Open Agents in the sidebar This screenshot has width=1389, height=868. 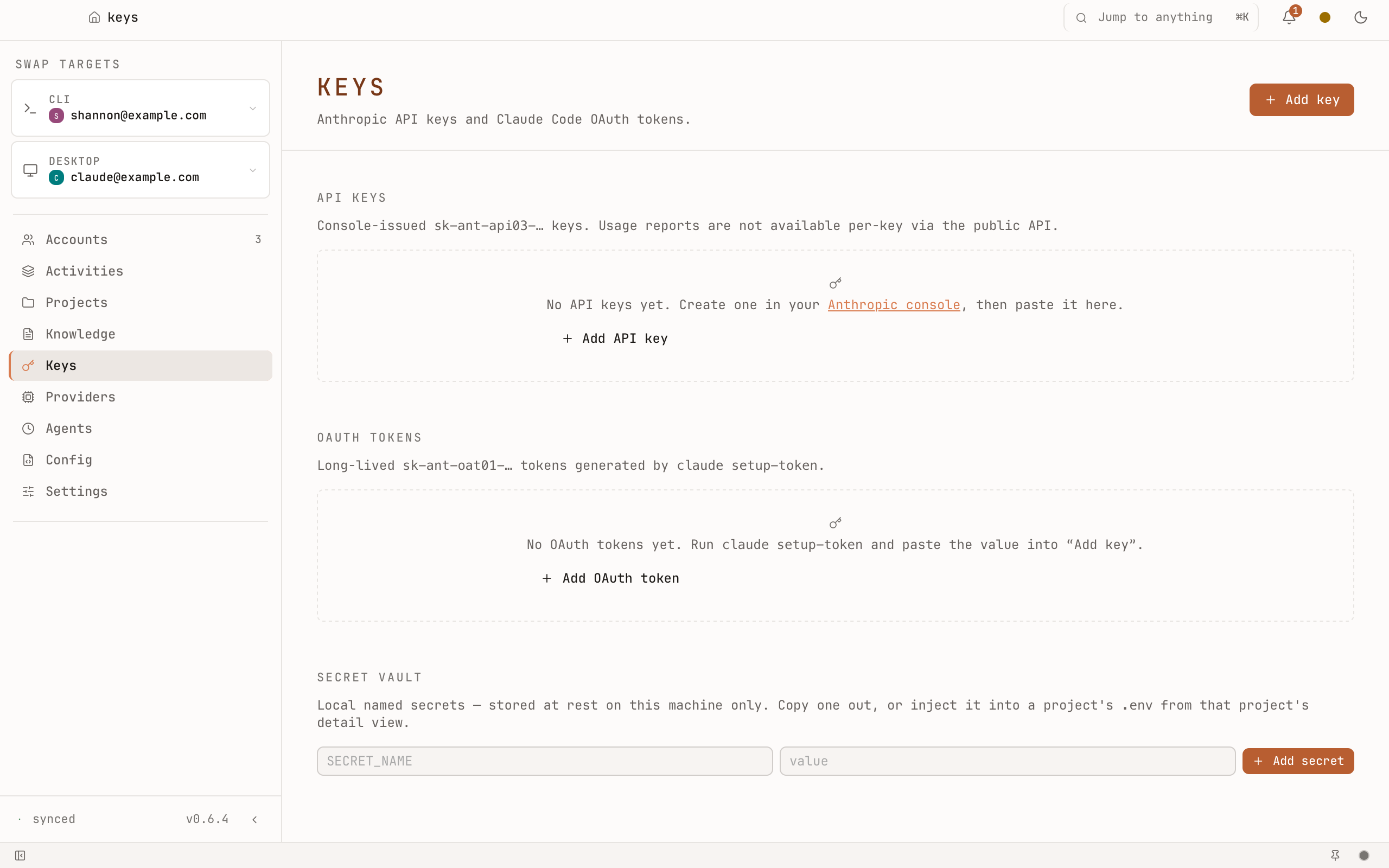point(141,429)
